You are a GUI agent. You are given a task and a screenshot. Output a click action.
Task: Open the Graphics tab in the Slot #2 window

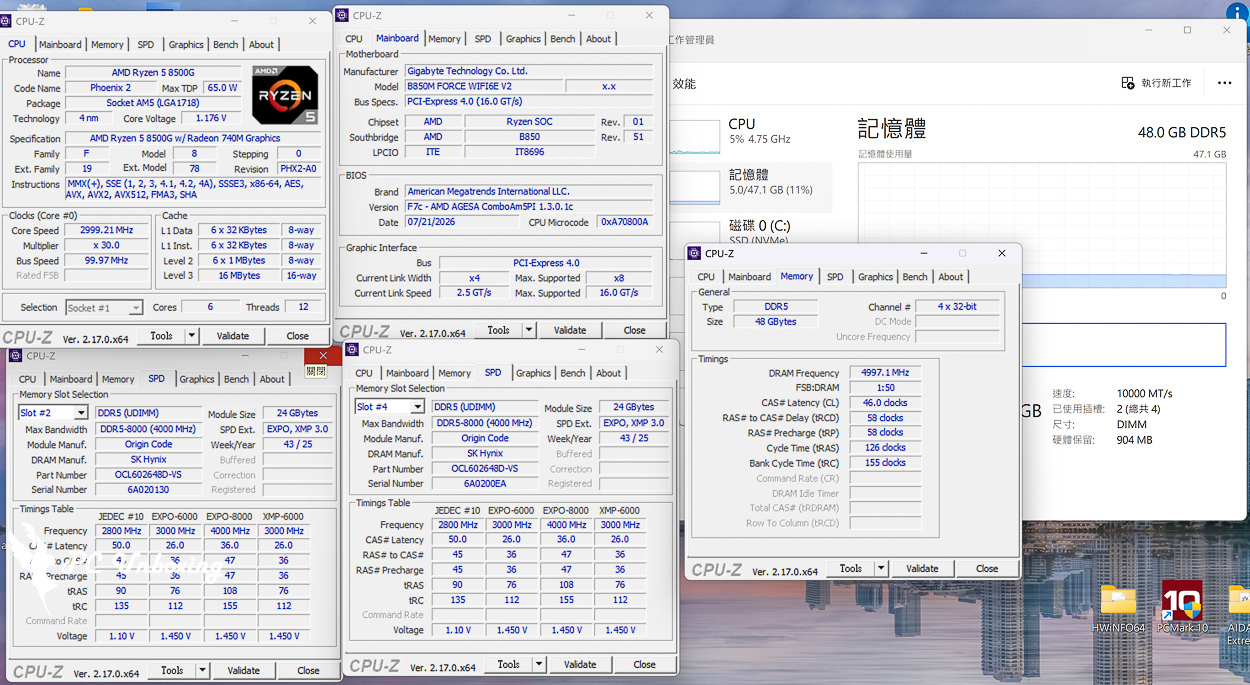(197, 379)
